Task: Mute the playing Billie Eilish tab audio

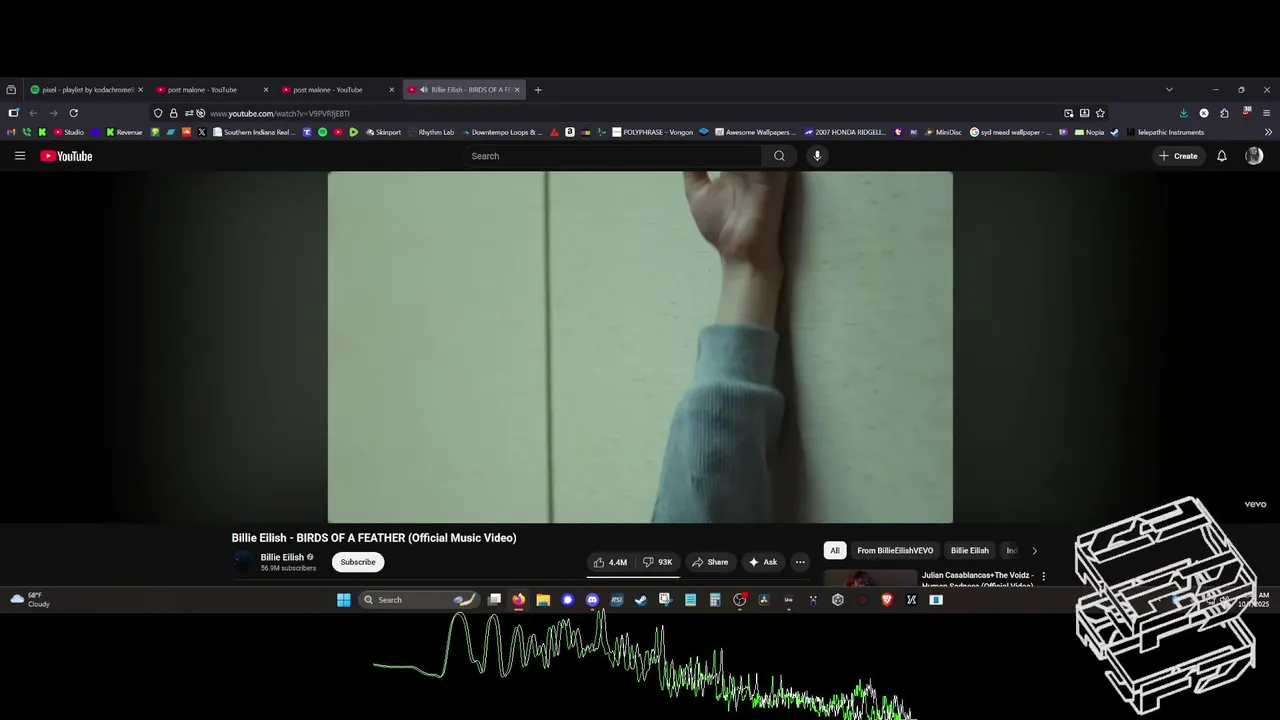Action: pyautogui.click(x=424, y=90)
